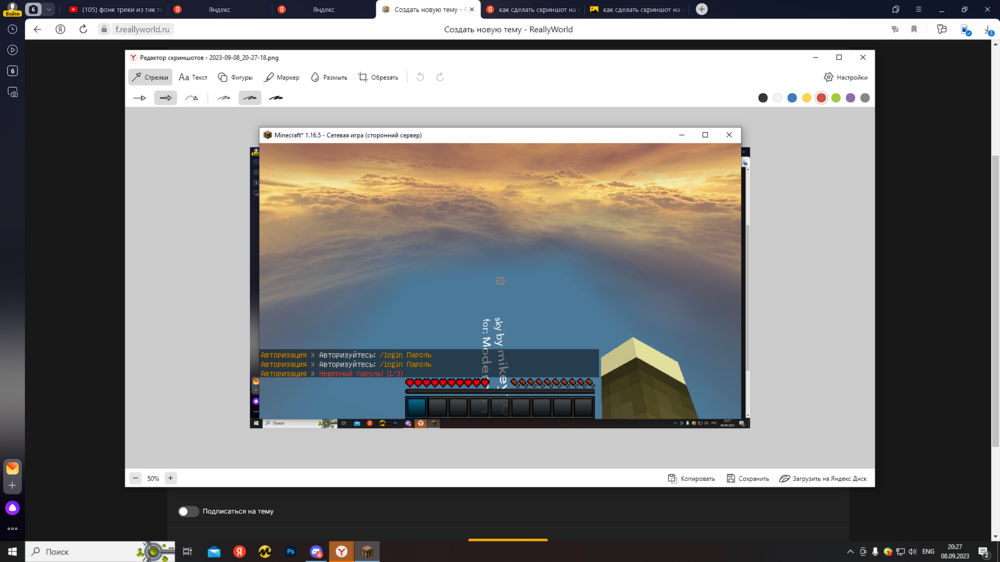
Task: Click the f.reallyworld.ru address field
Action: pyautogui.click(x=142, y=29)
